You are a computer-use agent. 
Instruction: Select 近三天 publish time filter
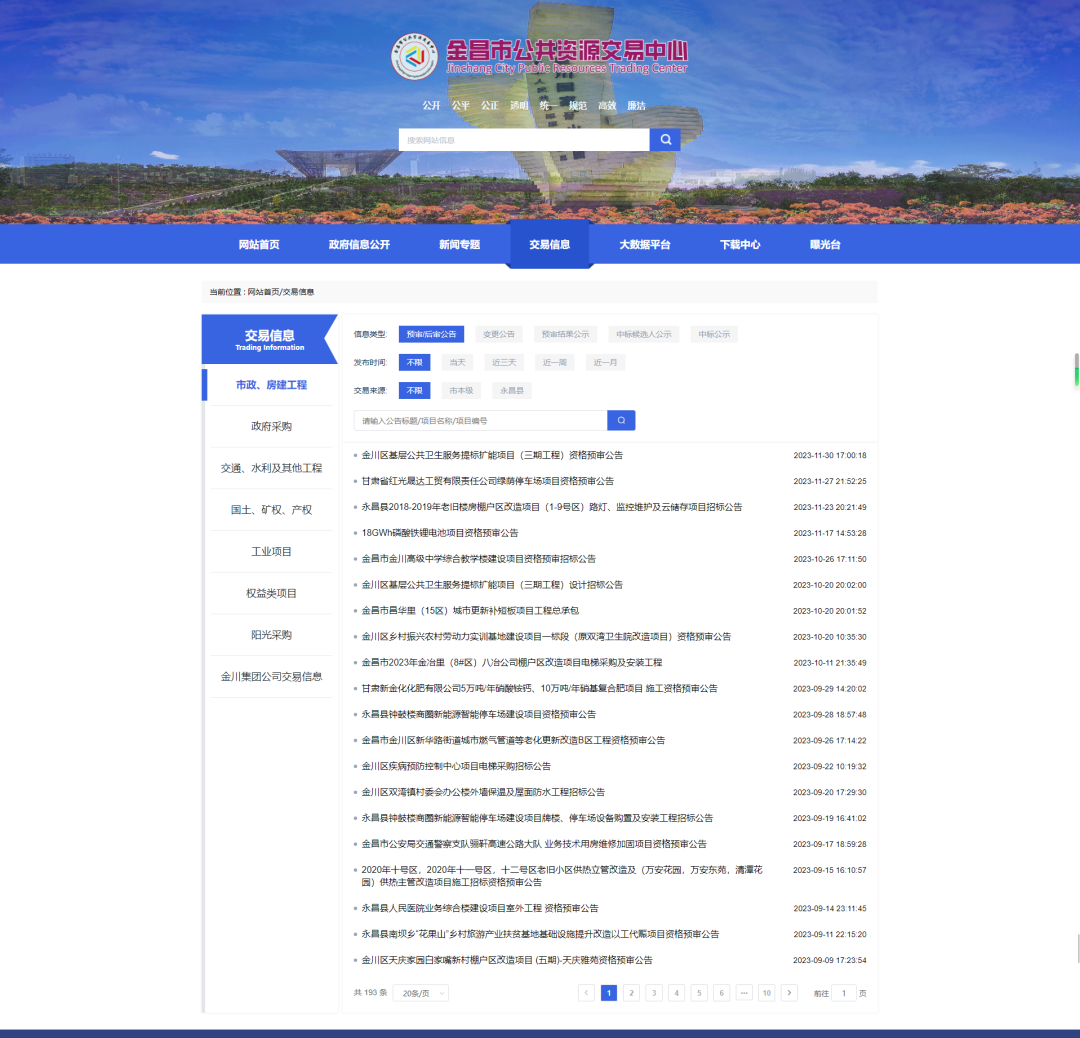coord(503,362)
